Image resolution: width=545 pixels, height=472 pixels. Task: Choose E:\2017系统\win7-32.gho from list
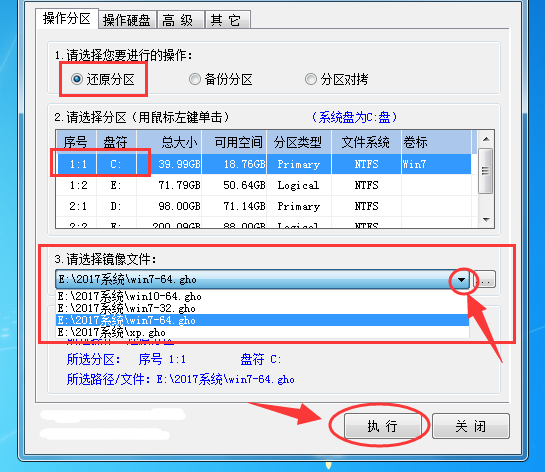262,308
